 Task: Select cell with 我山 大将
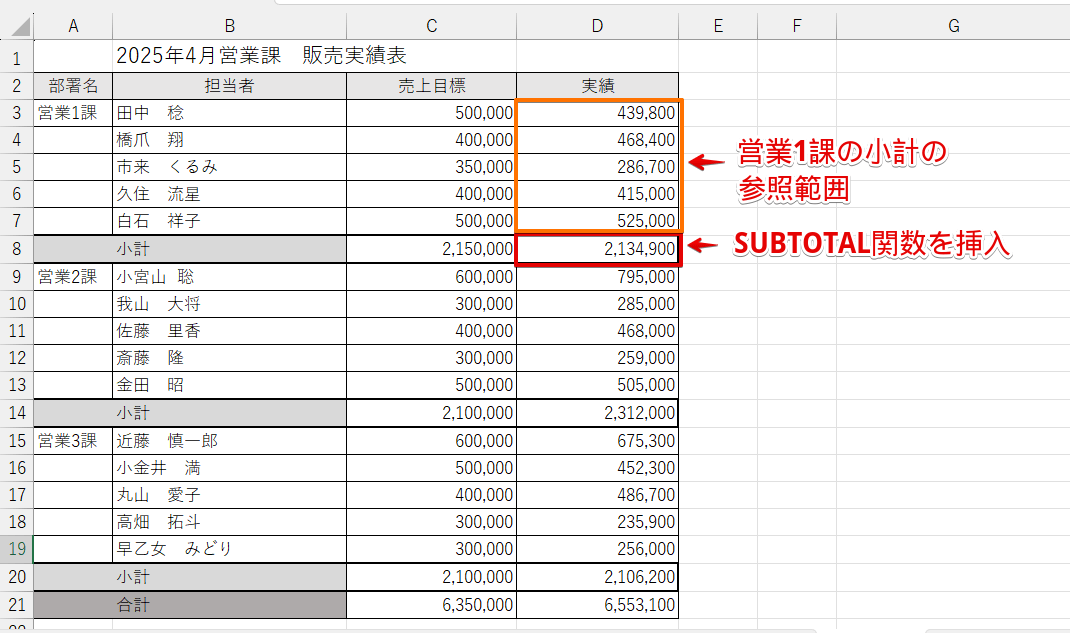tap(229, 304)
